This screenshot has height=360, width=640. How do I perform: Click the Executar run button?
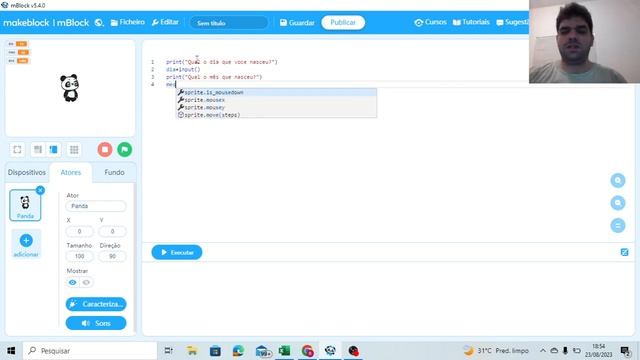point(177,252)
